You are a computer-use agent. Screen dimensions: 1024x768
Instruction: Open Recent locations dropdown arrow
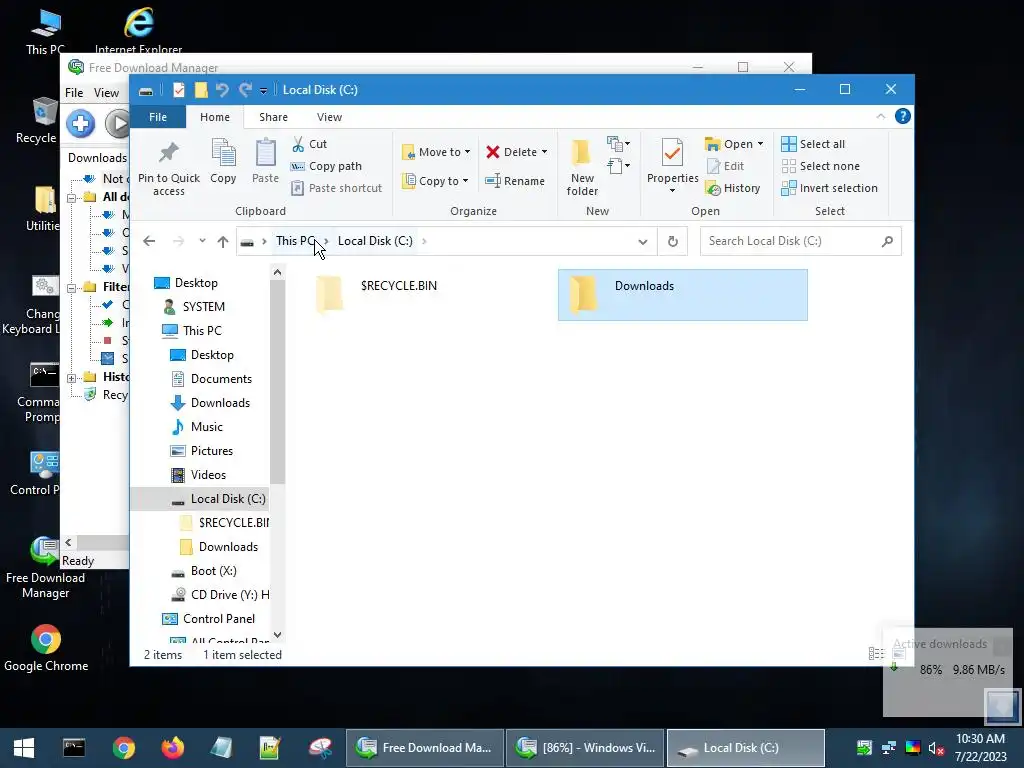pyautogui.click(x=202, y=241)
